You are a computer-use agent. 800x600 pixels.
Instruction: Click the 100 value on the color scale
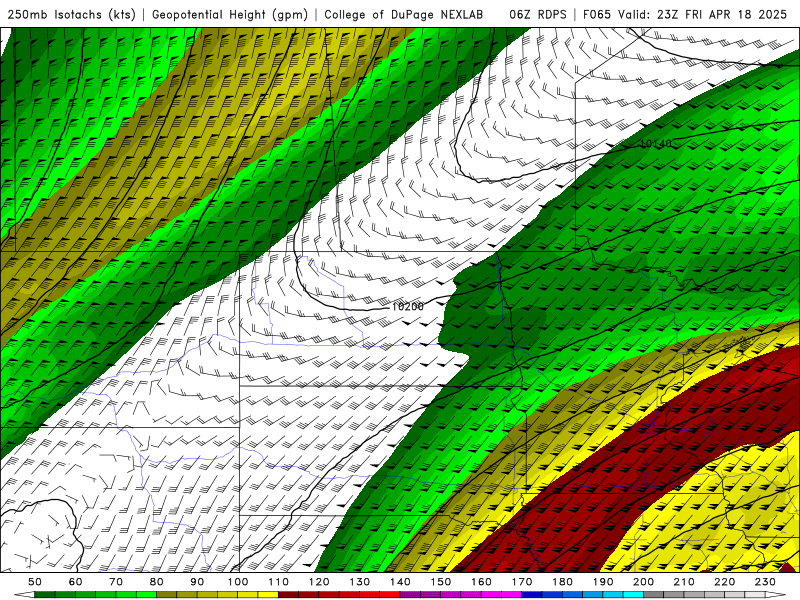pos(238,582)
